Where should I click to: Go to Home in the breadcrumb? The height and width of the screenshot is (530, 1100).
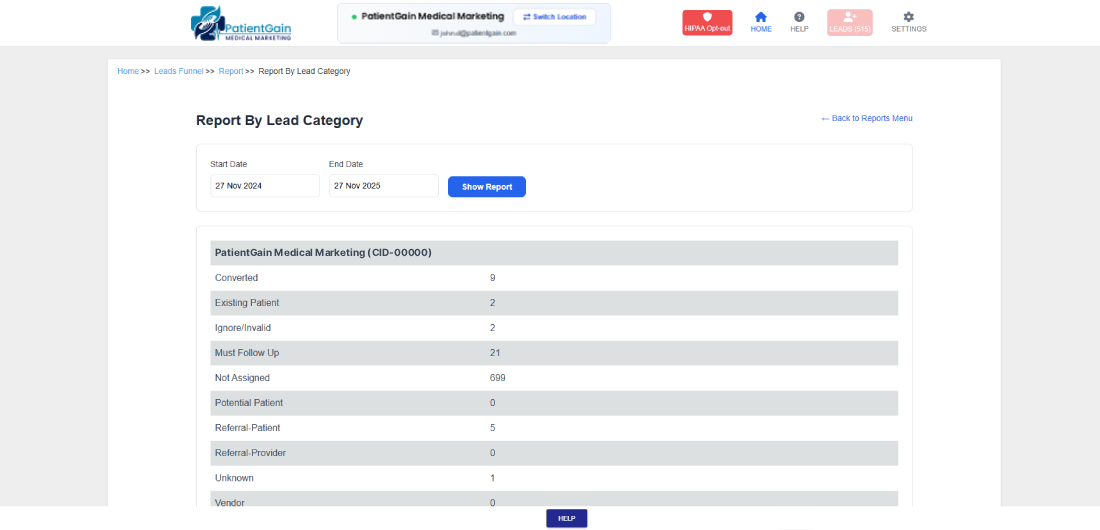(128, 72)
